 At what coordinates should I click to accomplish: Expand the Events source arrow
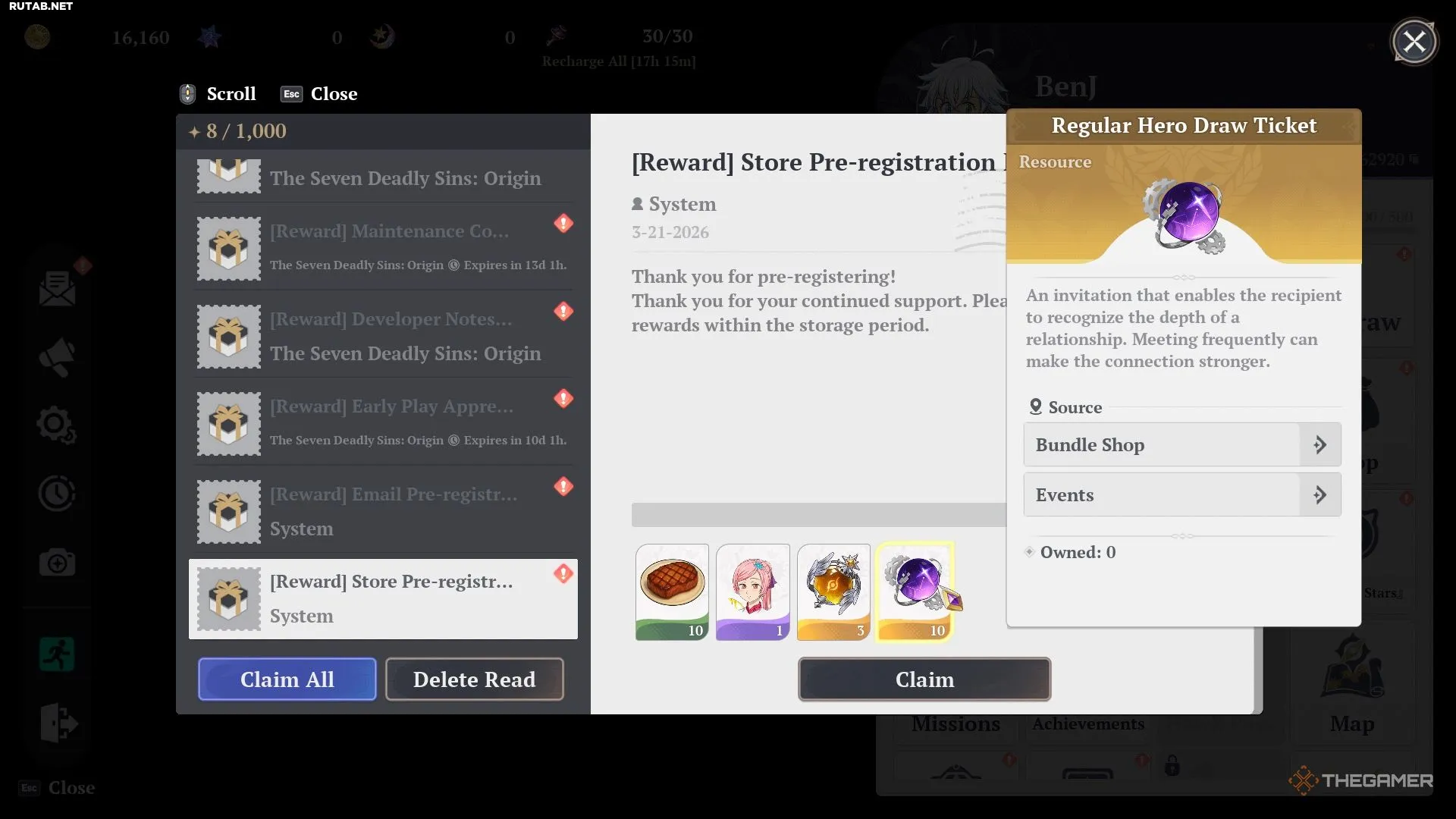pyautogui.click(x=1319, y=495)
